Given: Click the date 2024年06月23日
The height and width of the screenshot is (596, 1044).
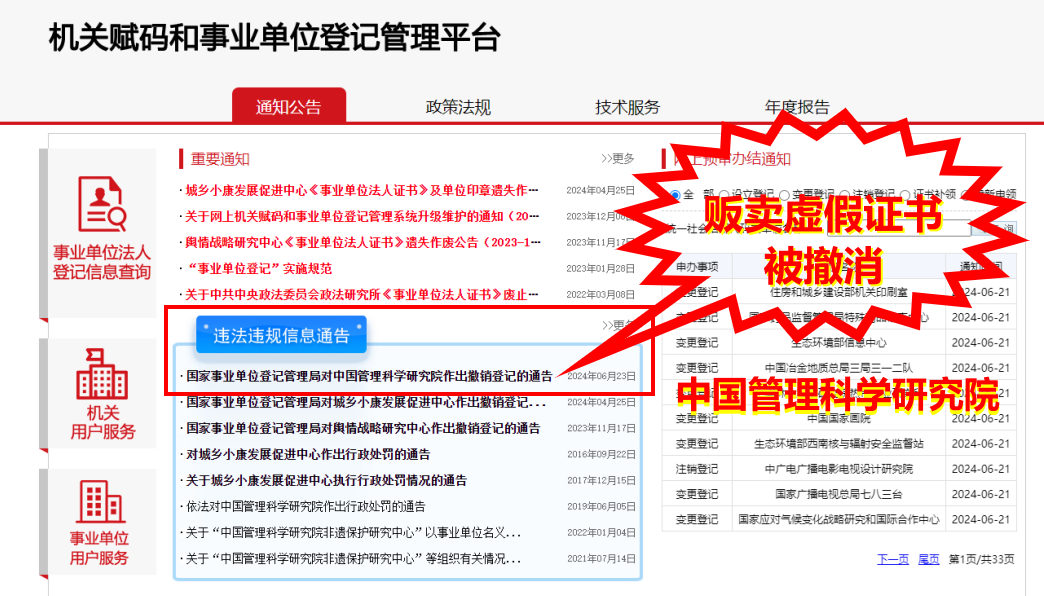Looking at the screenshot, I should 601,376.
